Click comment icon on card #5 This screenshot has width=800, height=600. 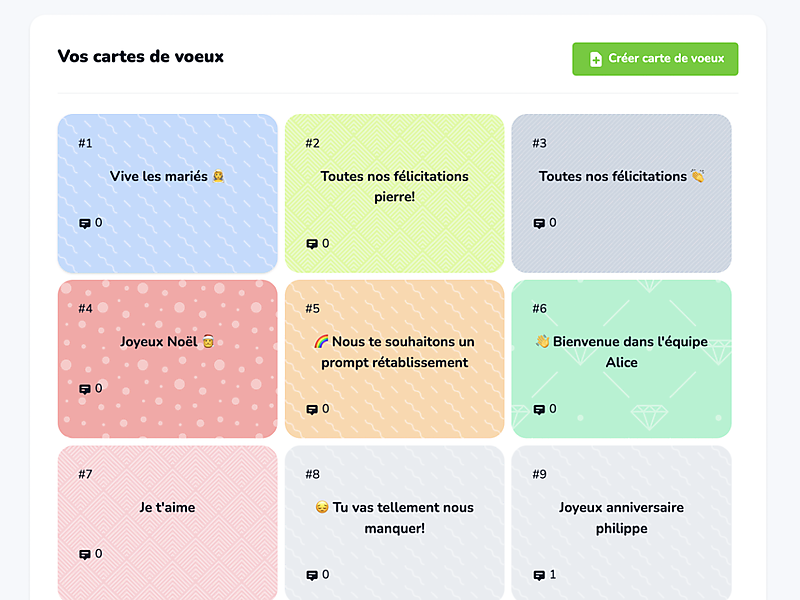tap(312, 409)
